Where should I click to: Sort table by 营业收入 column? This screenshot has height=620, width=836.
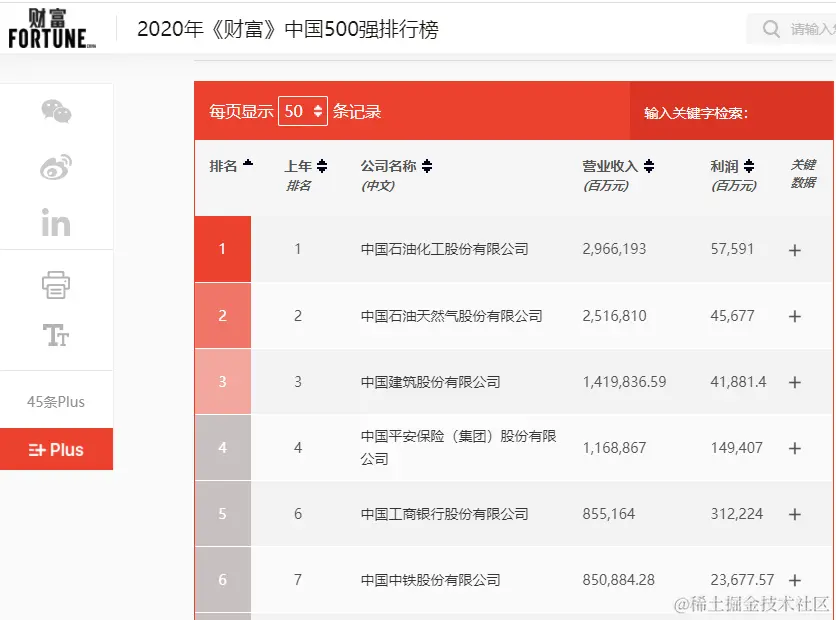coord(618,175)
